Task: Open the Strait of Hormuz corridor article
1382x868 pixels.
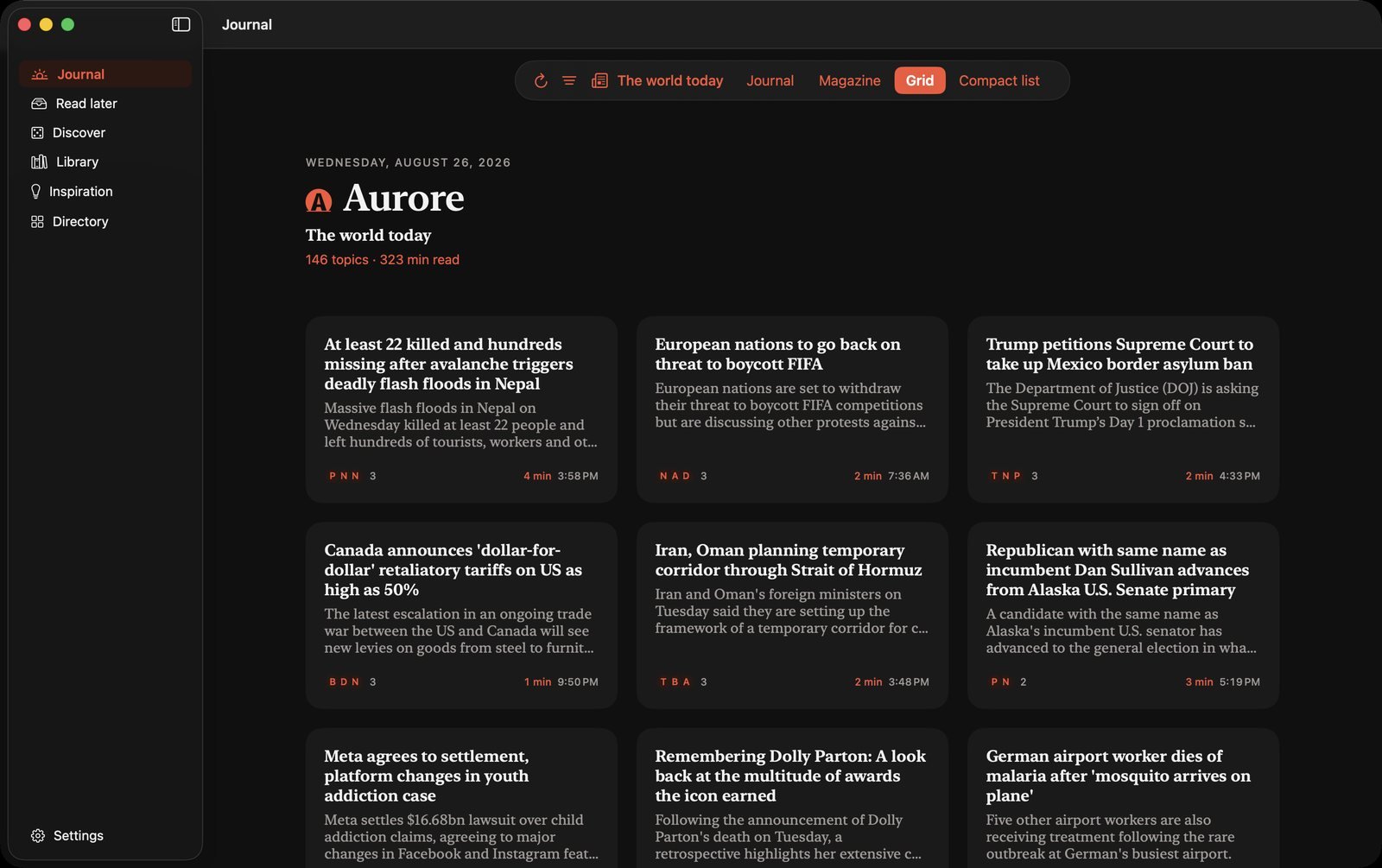Action: 792,616
